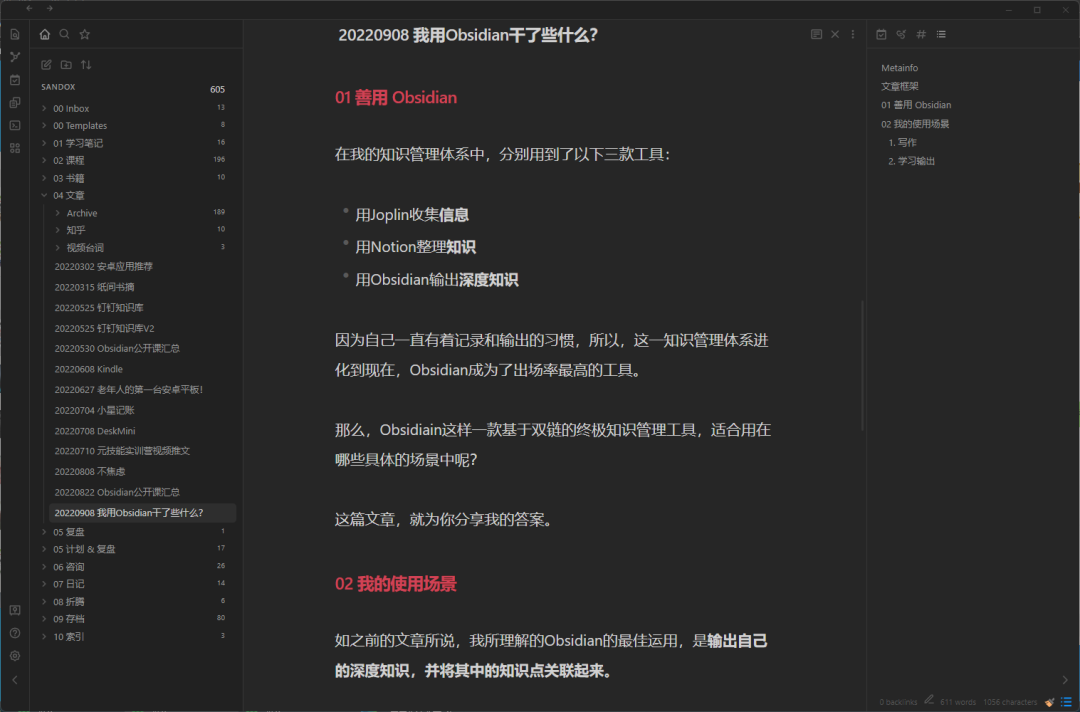This screenshot has width=1080, height=712.
Task: Close the current note pane
Action: pyautogui.click(x=835, y=34)
